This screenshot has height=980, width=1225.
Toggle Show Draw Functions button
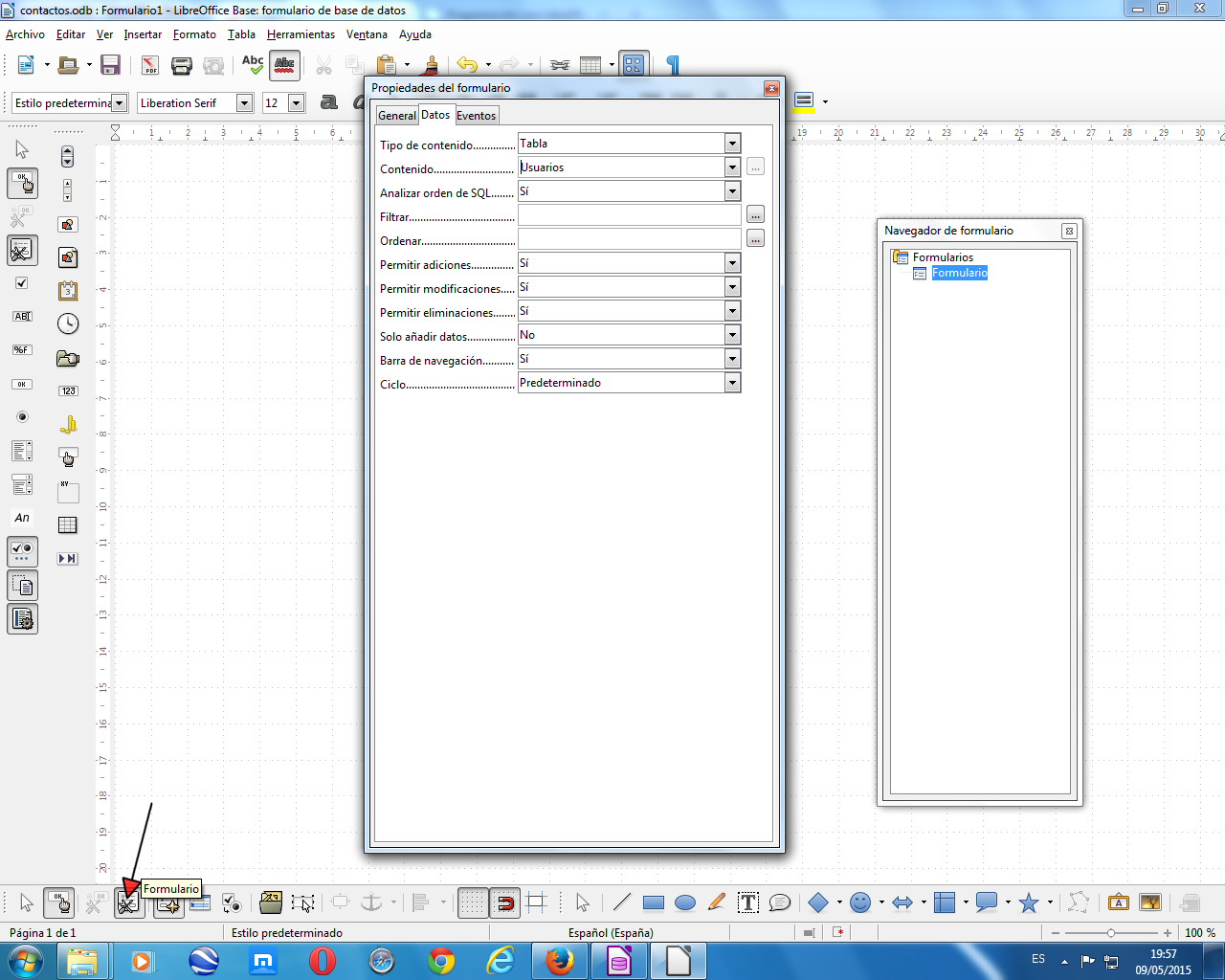pos(634,65)
